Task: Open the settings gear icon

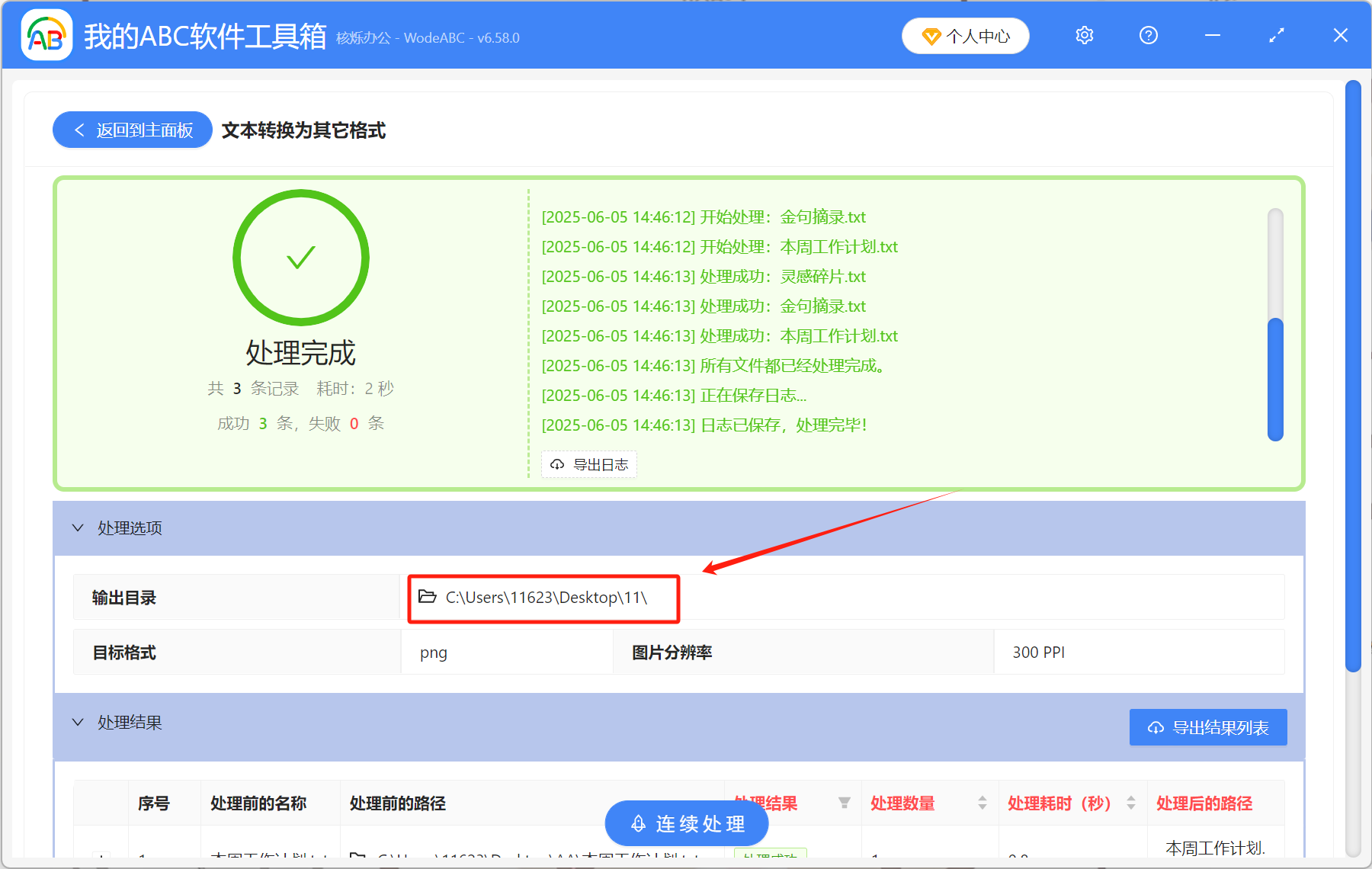Action: click(x=1084, y=35)
